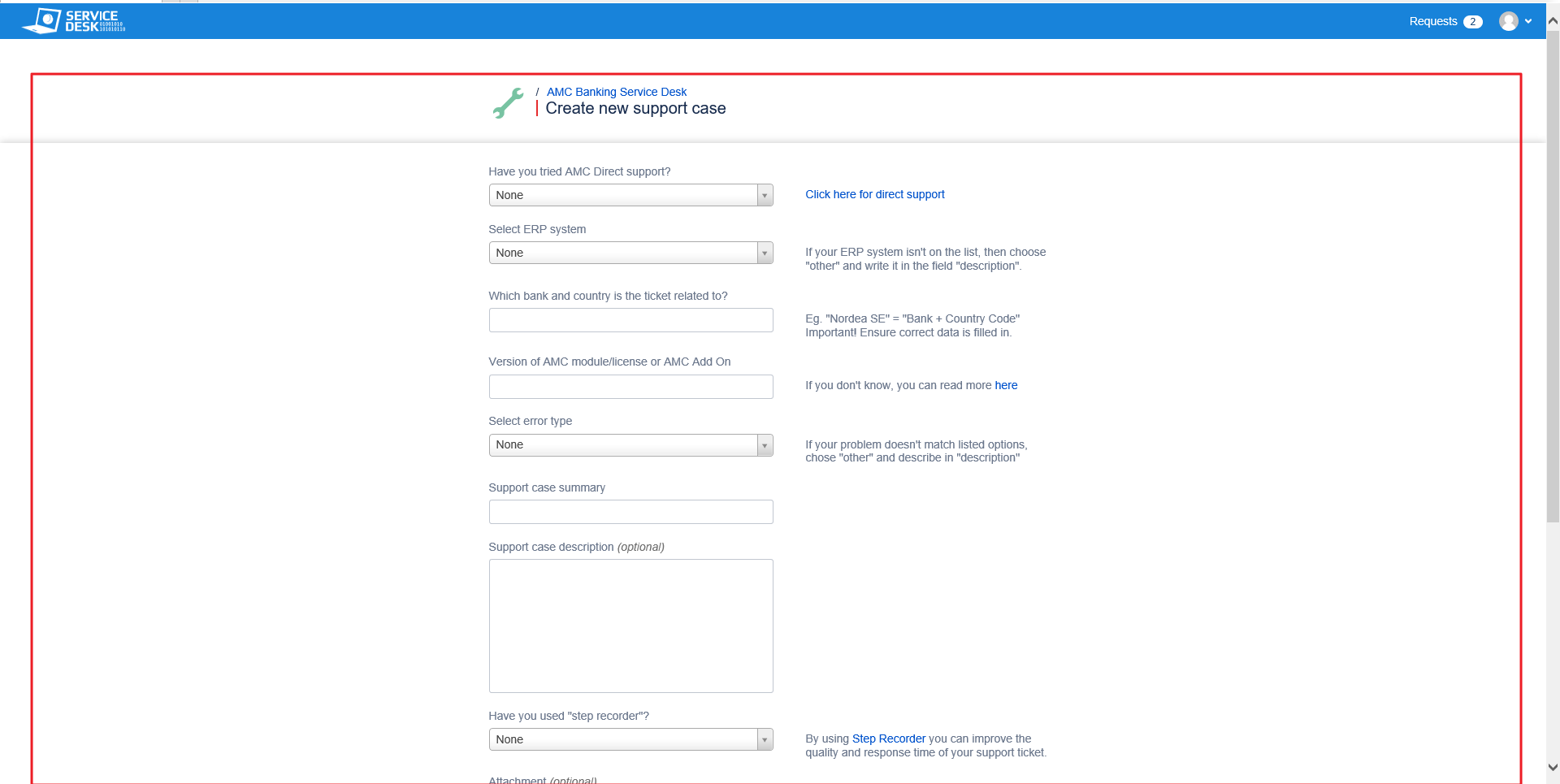
Task: Open the user avatar menu
Action: (1509, 21)
